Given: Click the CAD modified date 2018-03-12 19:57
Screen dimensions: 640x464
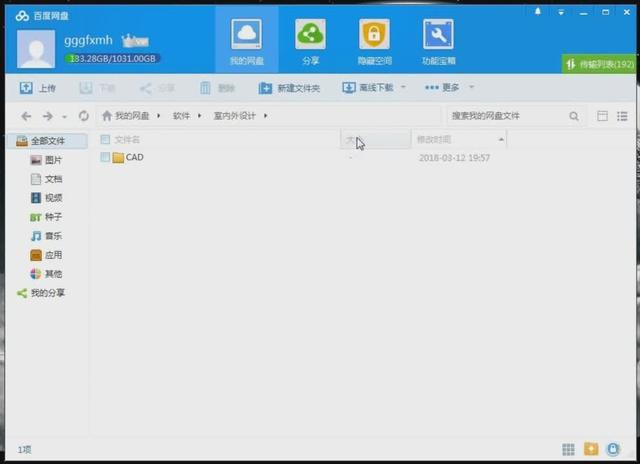Looking at the screenshot, I should tap(454, 158).
